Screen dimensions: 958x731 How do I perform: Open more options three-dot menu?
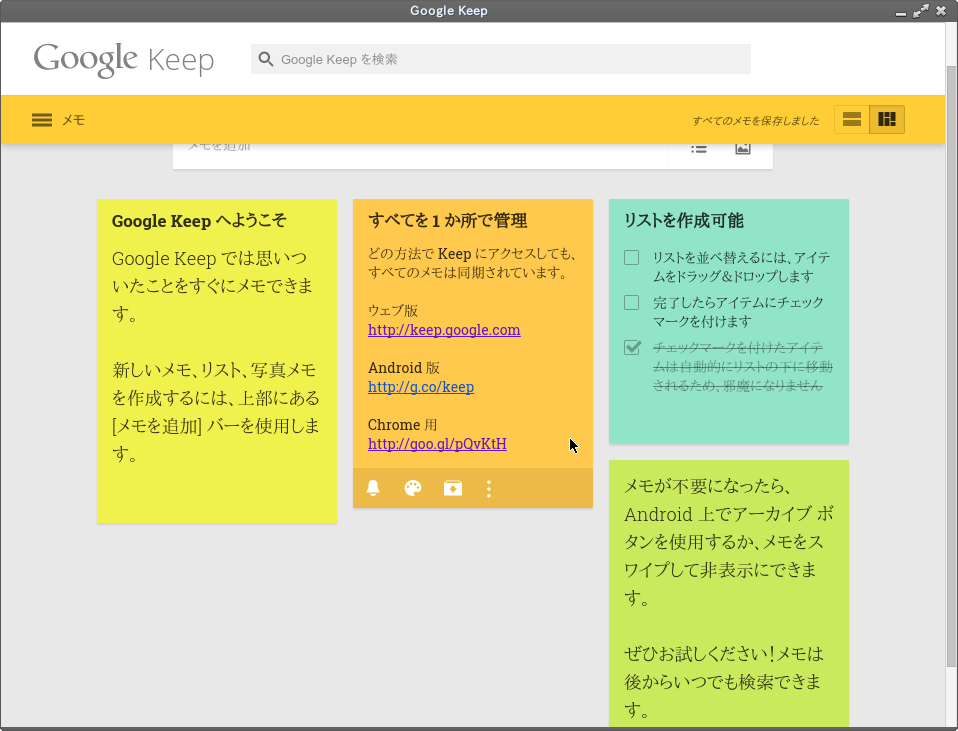point(489,488)
